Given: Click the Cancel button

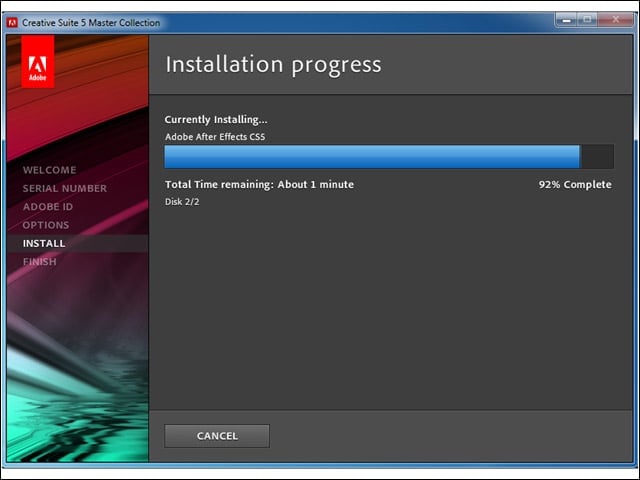Looking at the screenshot, I should point(217,436).
